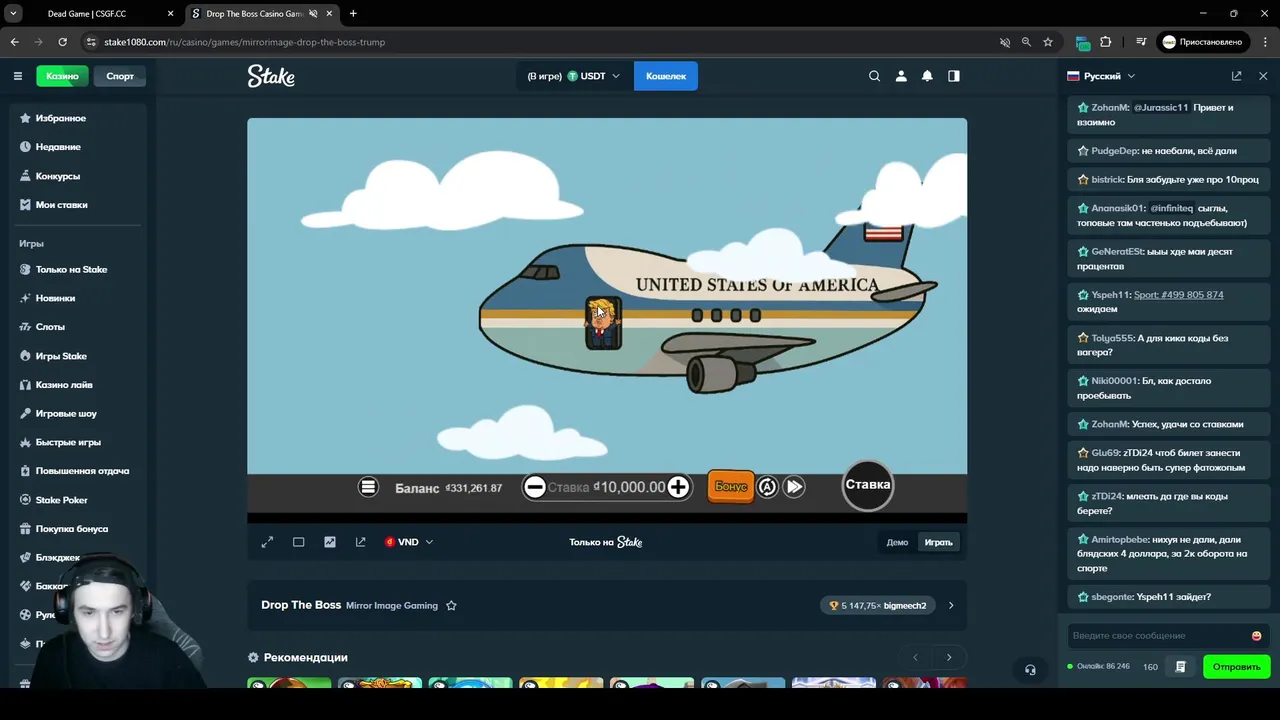
Task: Go to next recommendations arrow
Action: coord(949,657)
